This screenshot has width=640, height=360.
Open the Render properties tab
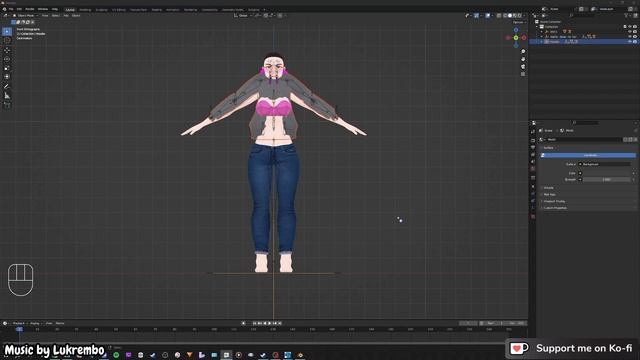click(533, 140)
